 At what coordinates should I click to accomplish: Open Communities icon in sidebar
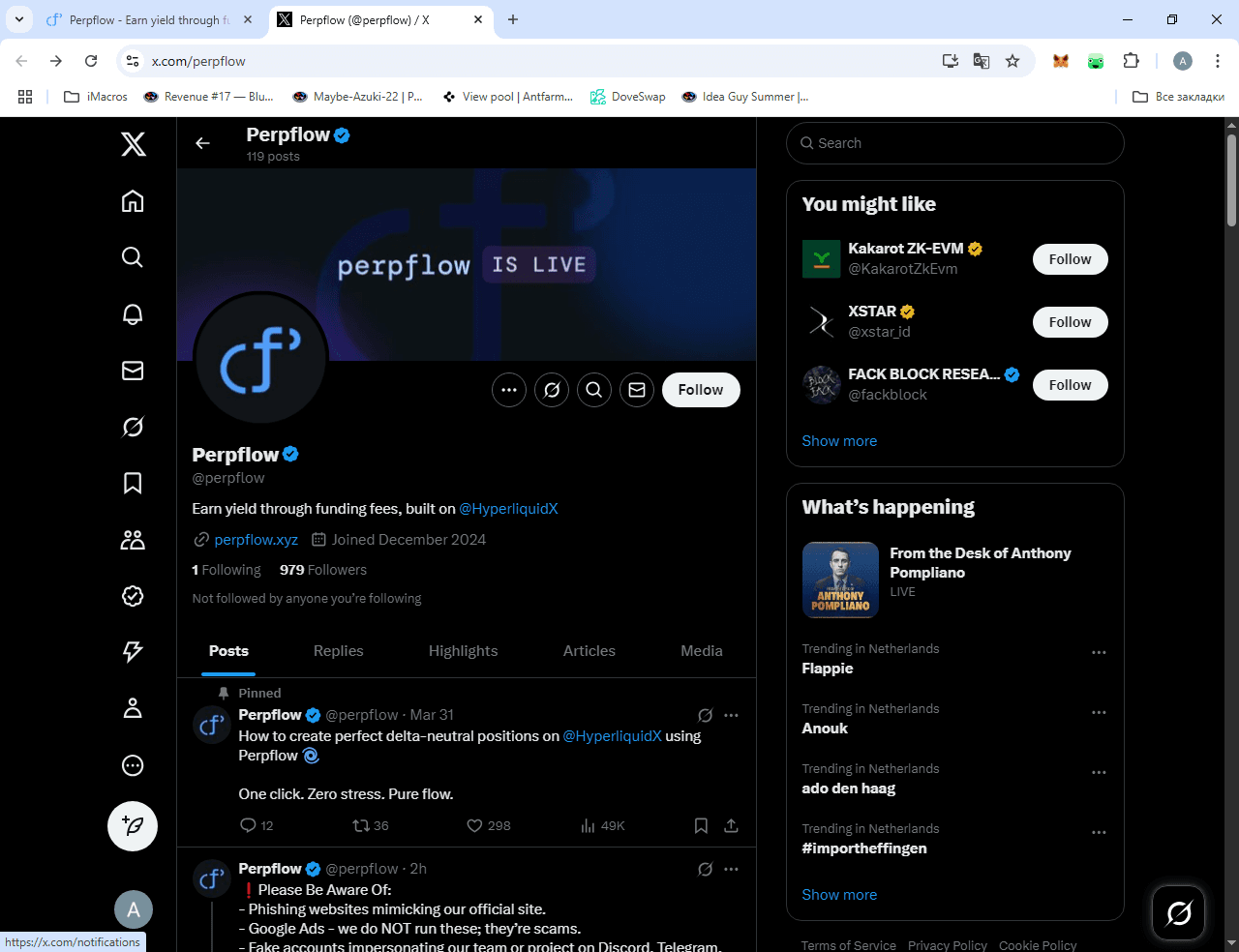(x=133, y=540)
